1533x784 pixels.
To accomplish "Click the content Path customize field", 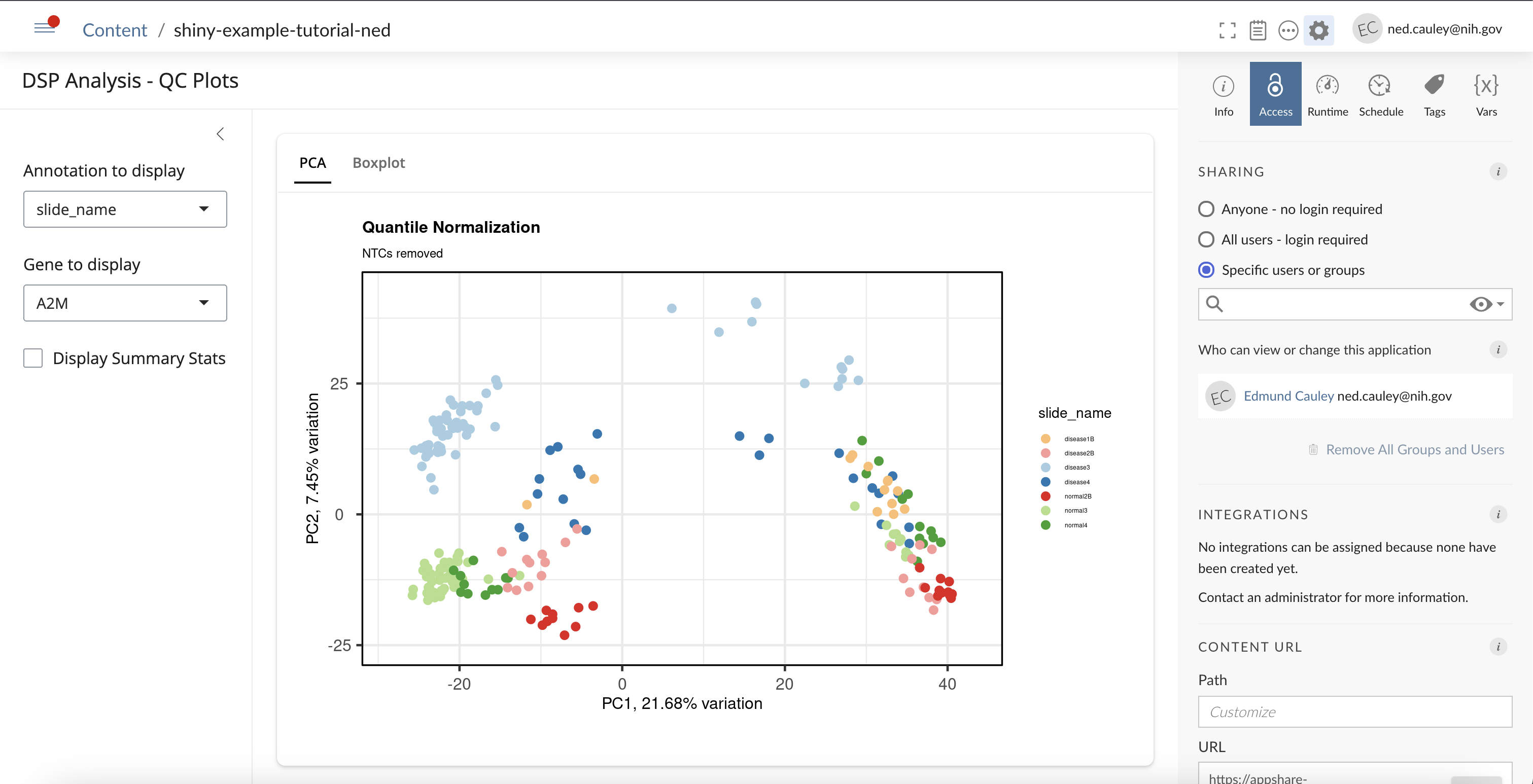I will 1354,712.
